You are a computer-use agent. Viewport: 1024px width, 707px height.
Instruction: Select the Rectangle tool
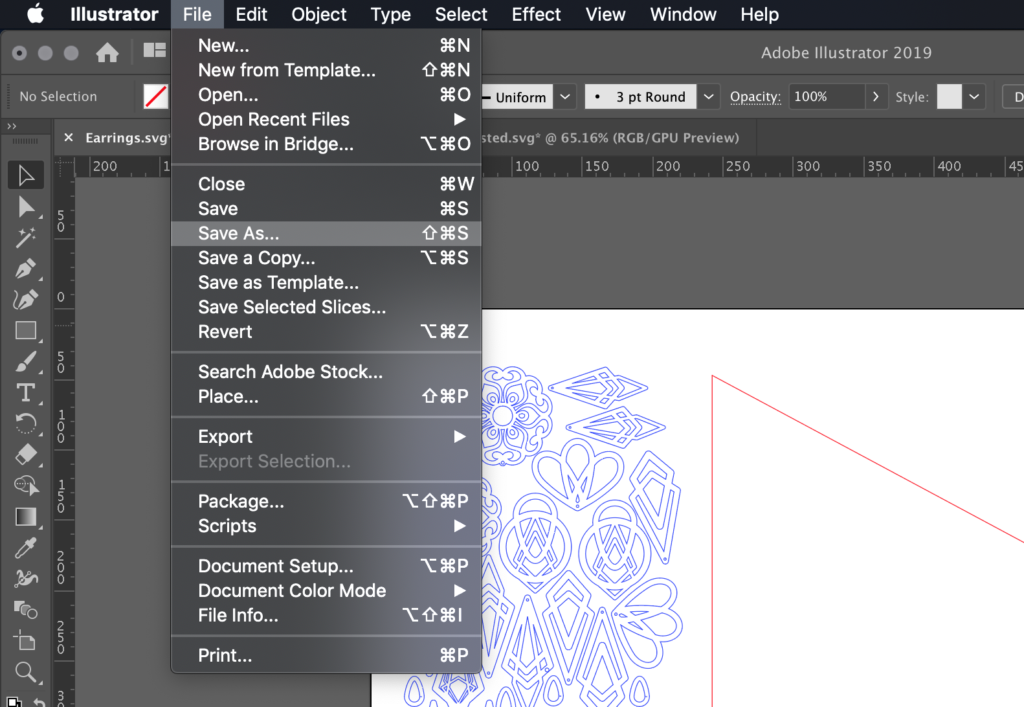[x=25, y=330]
